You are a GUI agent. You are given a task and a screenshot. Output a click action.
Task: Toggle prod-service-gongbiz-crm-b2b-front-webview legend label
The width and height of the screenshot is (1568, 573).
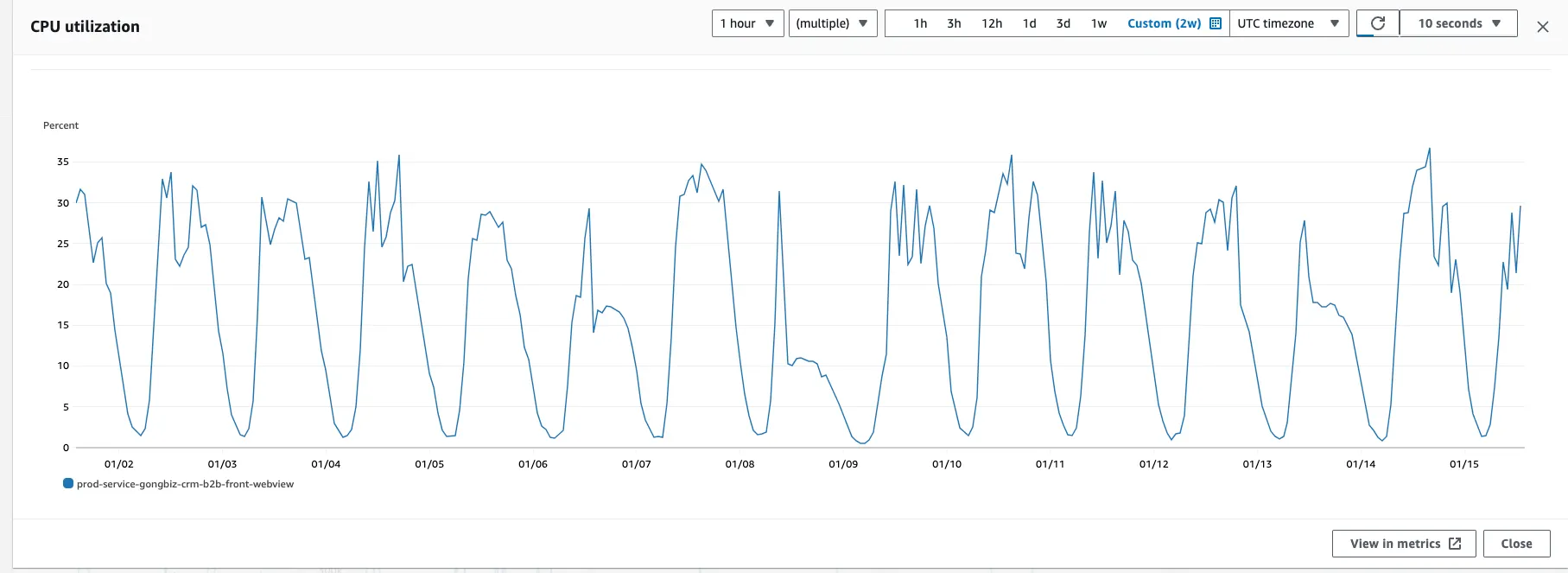[185, 484]
